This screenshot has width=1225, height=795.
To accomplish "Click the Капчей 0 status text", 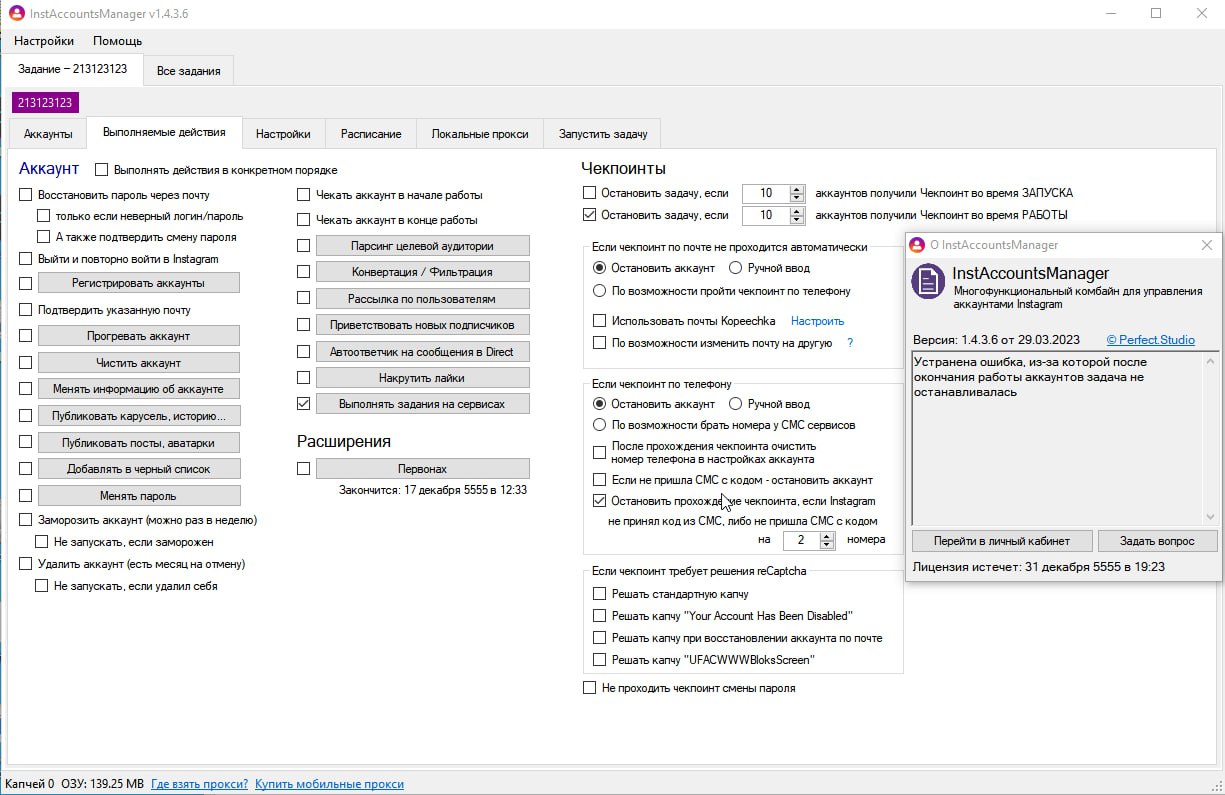I will pos(30,784).
